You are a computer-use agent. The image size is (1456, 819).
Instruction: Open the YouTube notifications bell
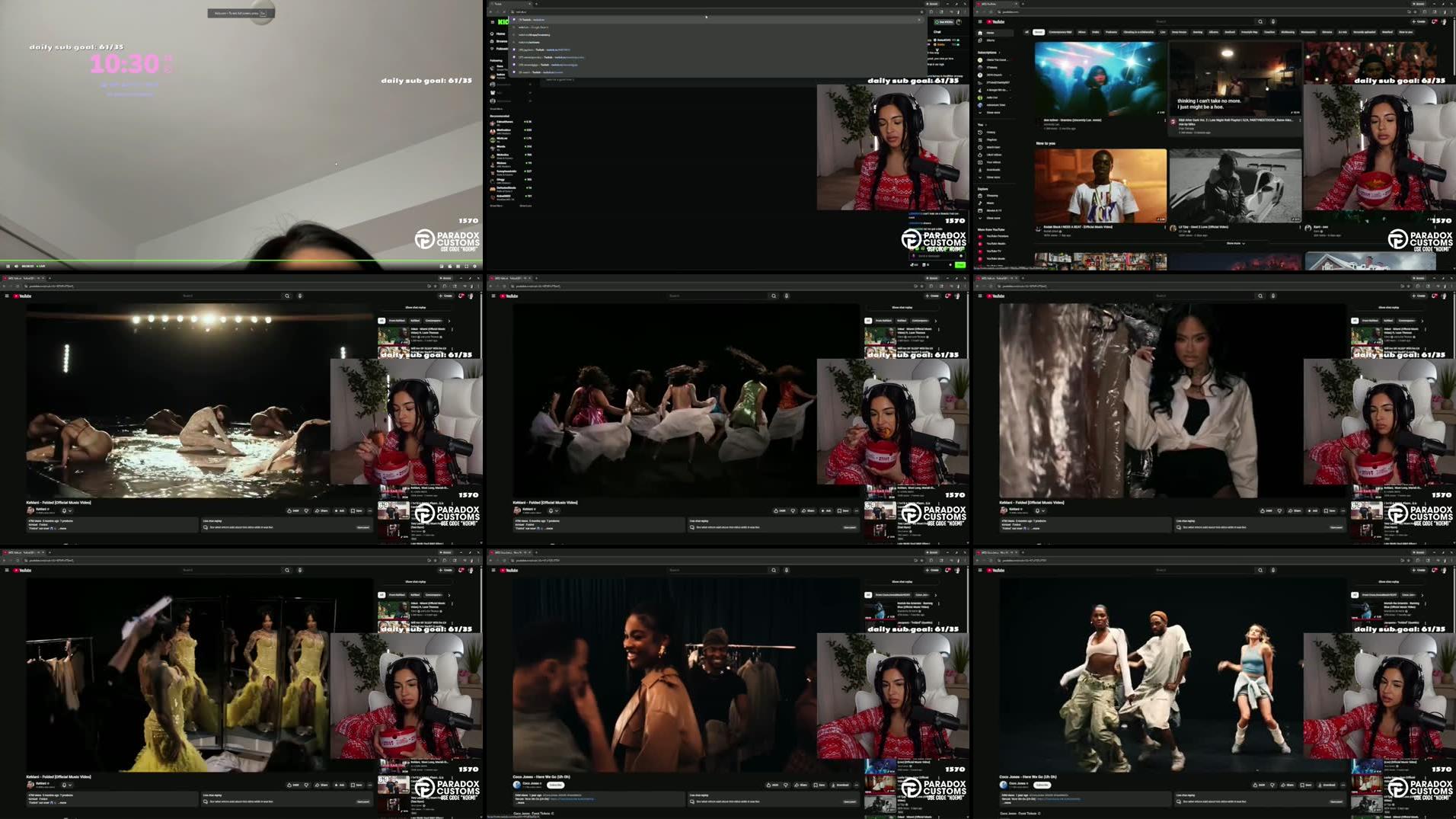[x=1435, y=22]
